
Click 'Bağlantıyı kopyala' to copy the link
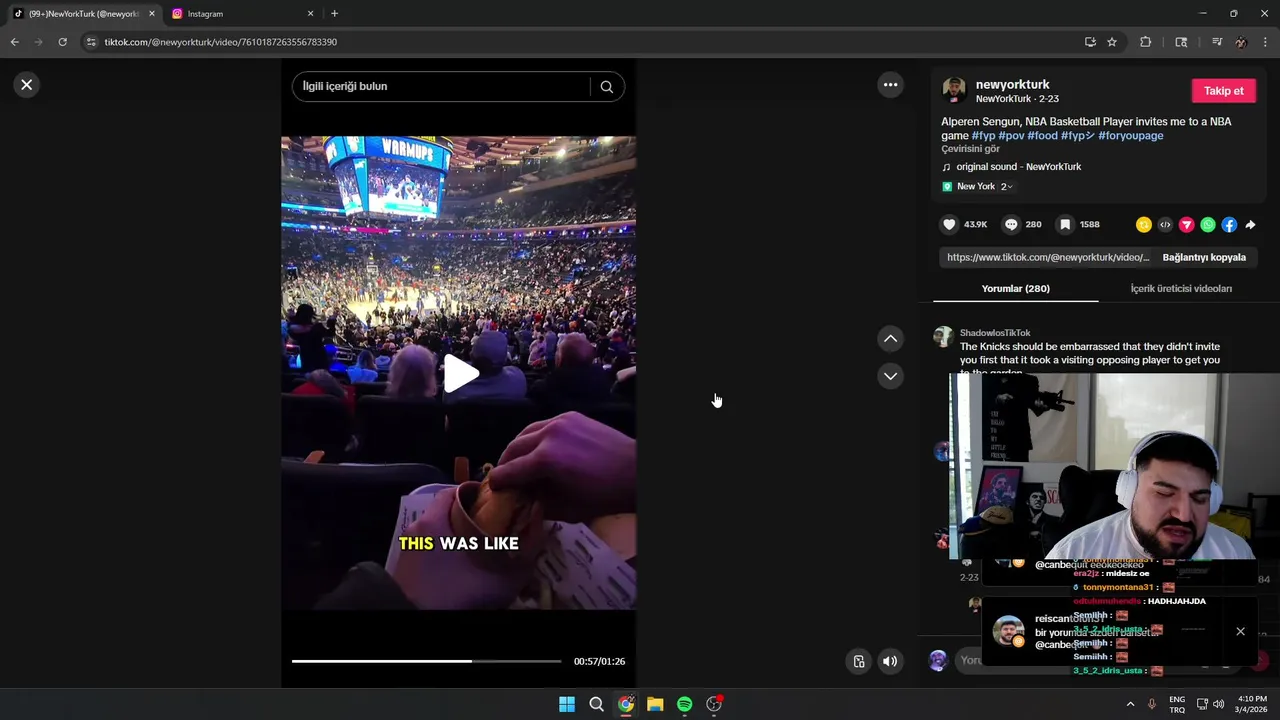[1204, 257]
